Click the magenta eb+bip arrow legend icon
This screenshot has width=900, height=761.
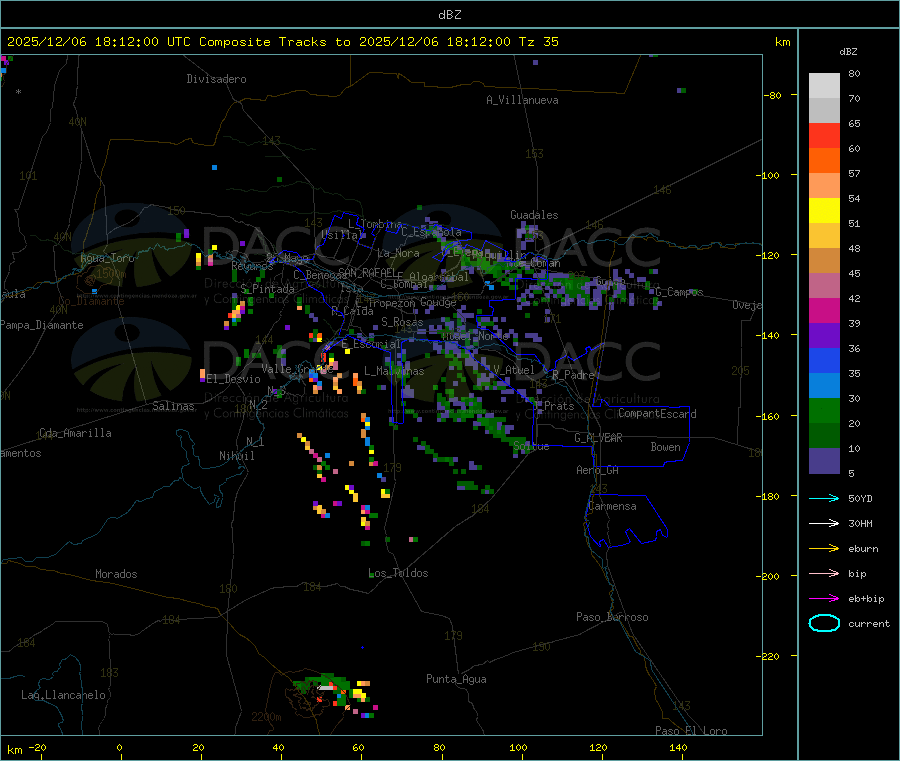(x=824, y=599)
